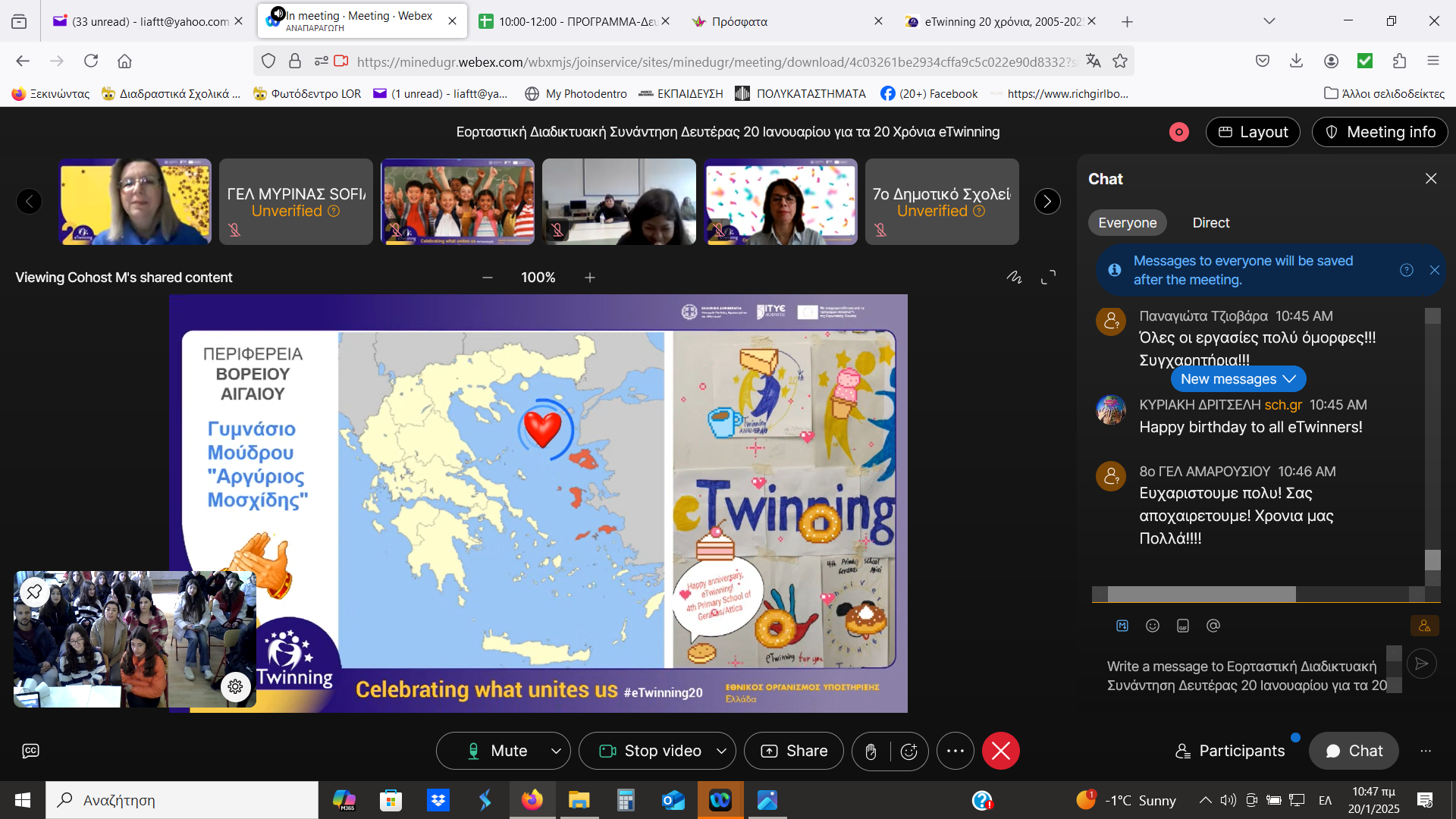
Task: Switch to the Direct chat tab
Action: coord(1210,222)
